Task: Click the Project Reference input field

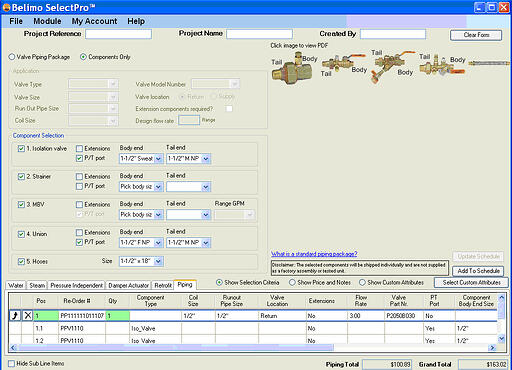Action: (x=118, y=34)
